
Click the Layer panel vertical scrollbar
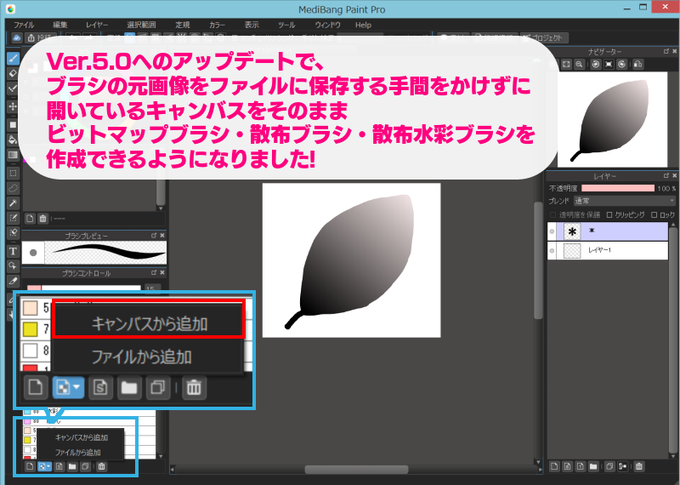(x=673, y=341)
